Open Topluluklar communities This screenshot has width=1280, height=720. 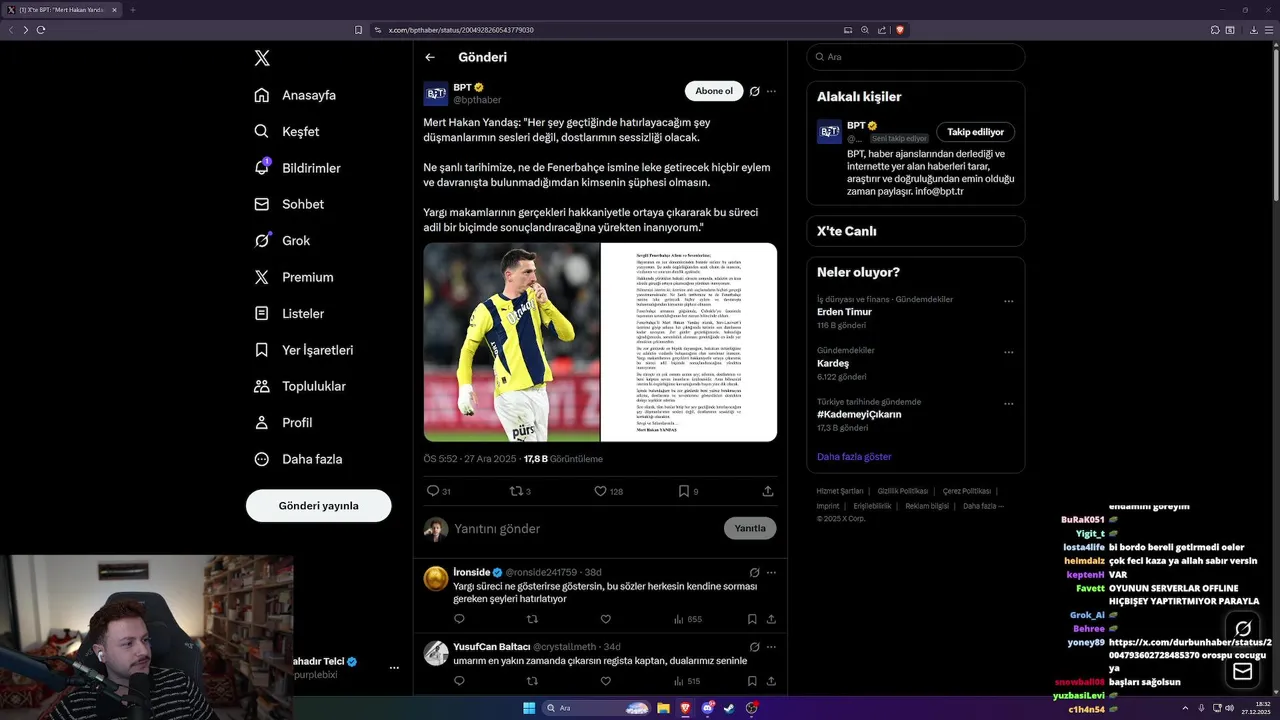pyautogui.click(x=300, y=386)
